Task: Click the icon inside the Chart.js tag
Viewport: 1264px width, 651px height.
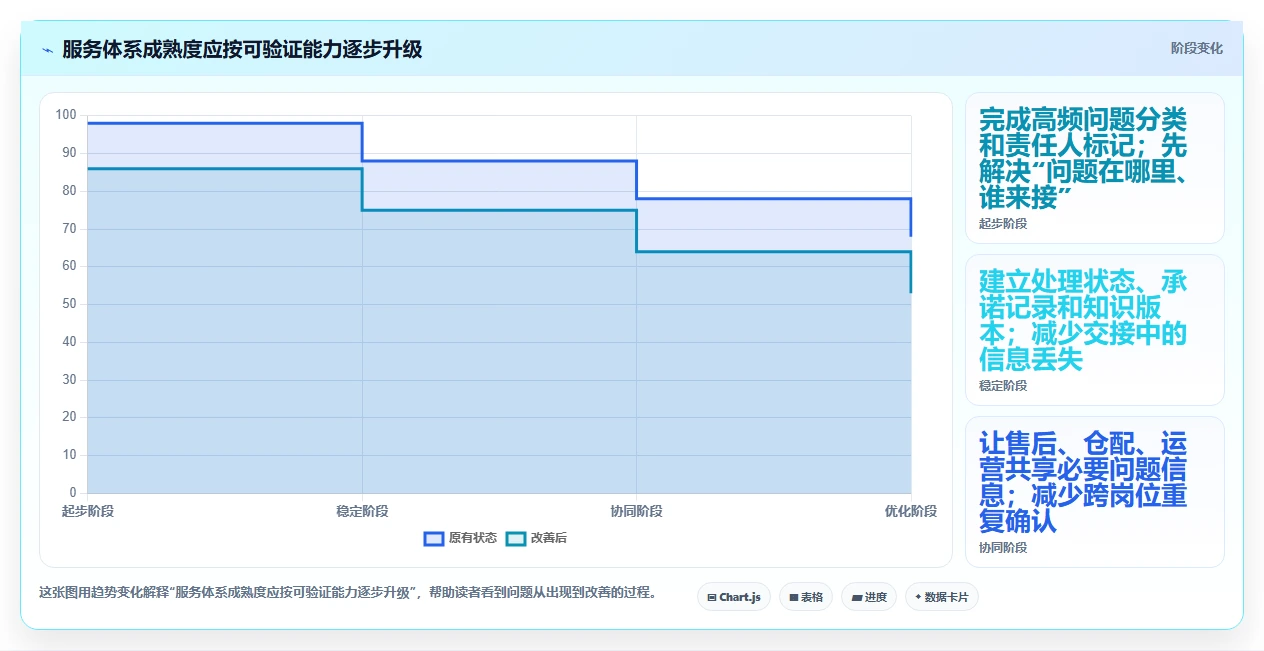Action: (711, 597)
